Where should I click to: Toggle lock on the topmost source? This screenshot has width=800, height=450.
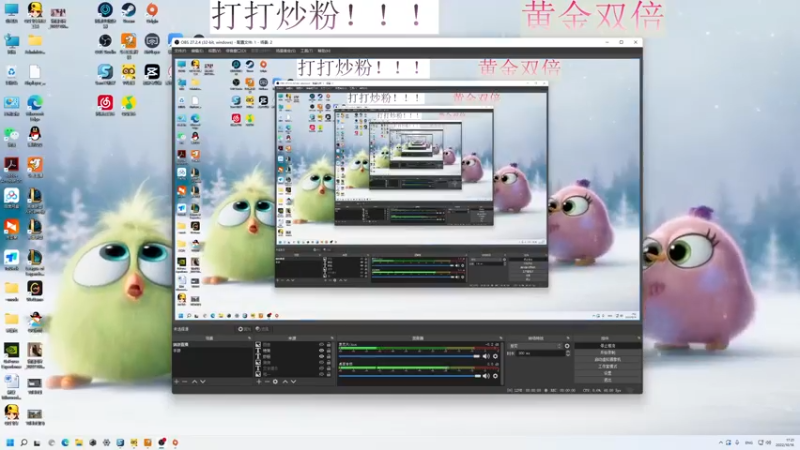[329, 344]
